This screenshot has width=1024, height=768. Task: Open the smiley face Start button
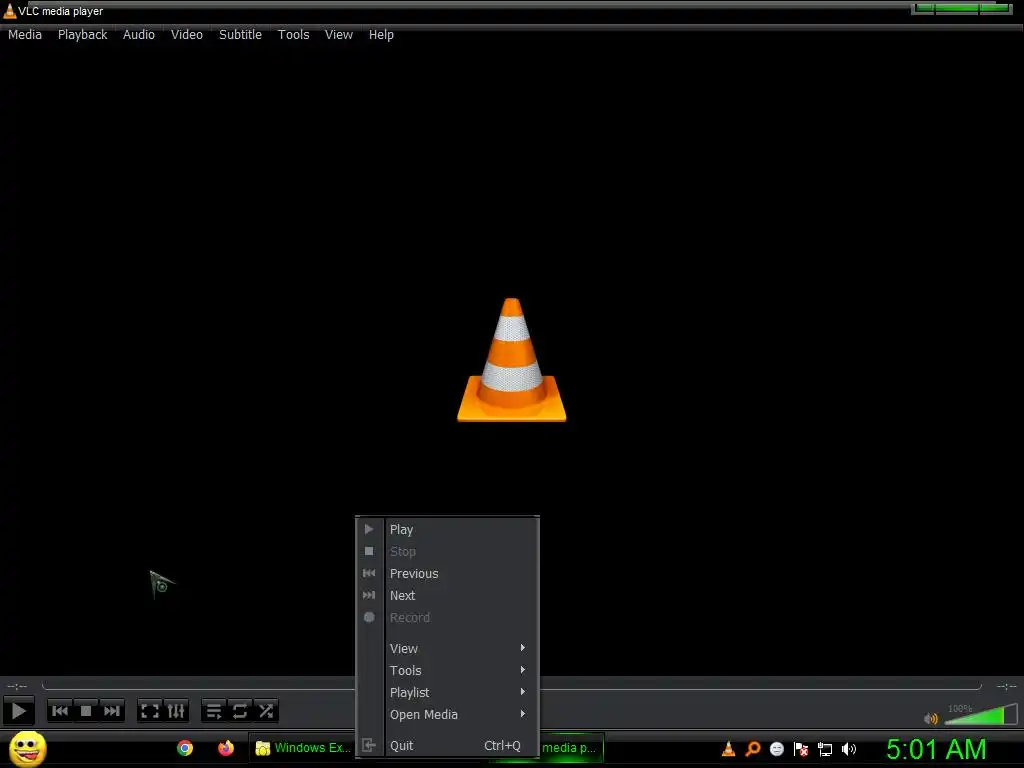(x=27, y=748)
